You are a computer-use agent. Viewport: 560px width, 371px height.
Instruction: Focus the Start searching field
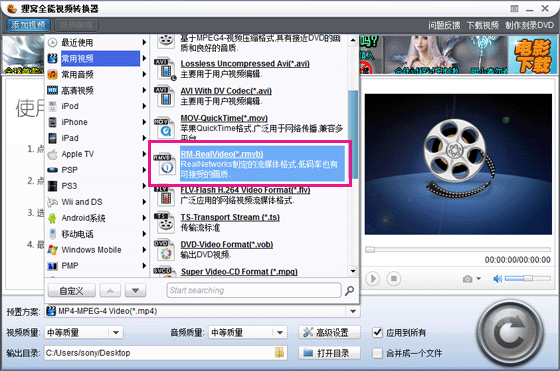point(254,290)
